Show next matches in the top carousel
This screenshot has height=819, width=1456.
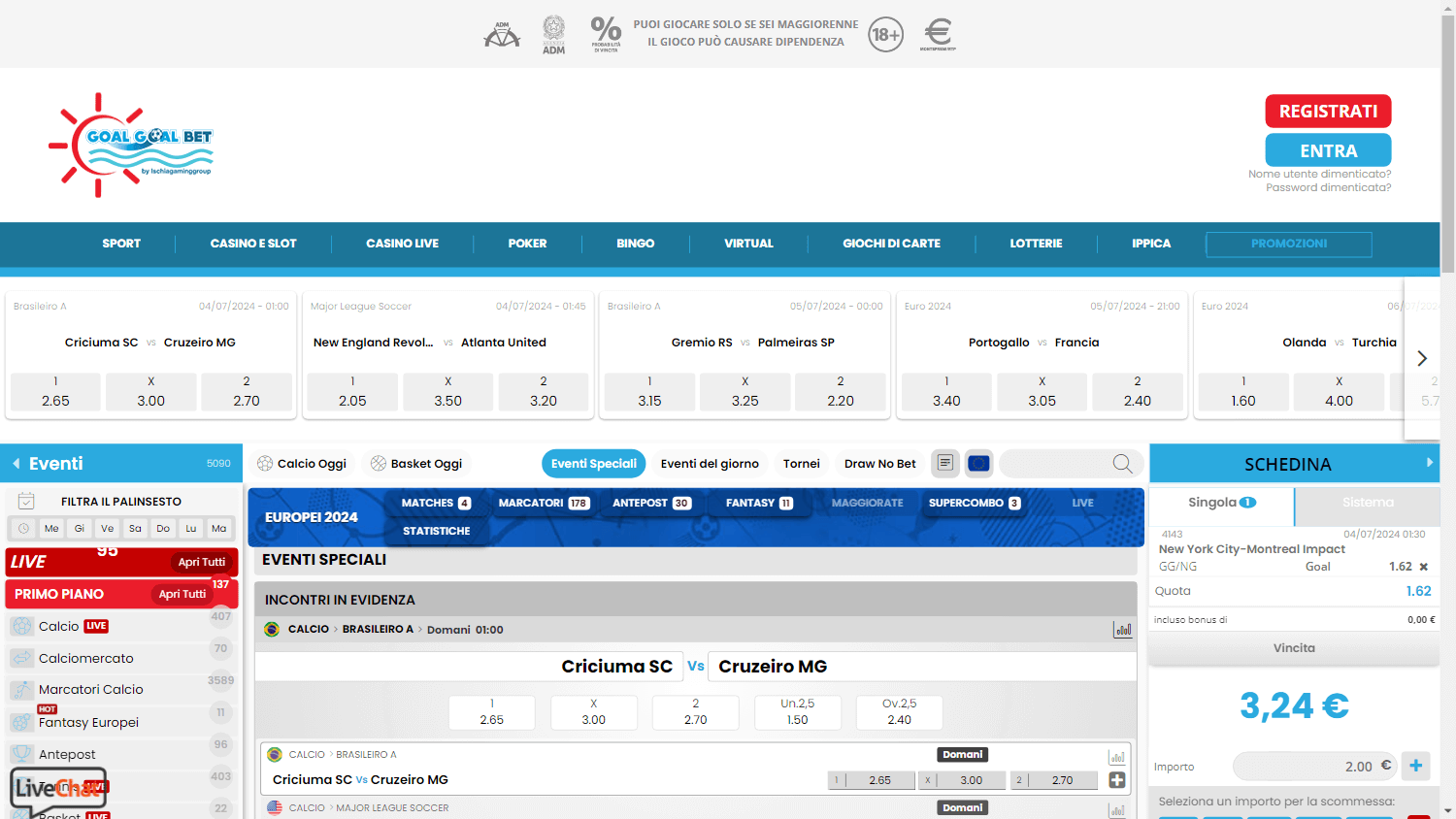1422,358
